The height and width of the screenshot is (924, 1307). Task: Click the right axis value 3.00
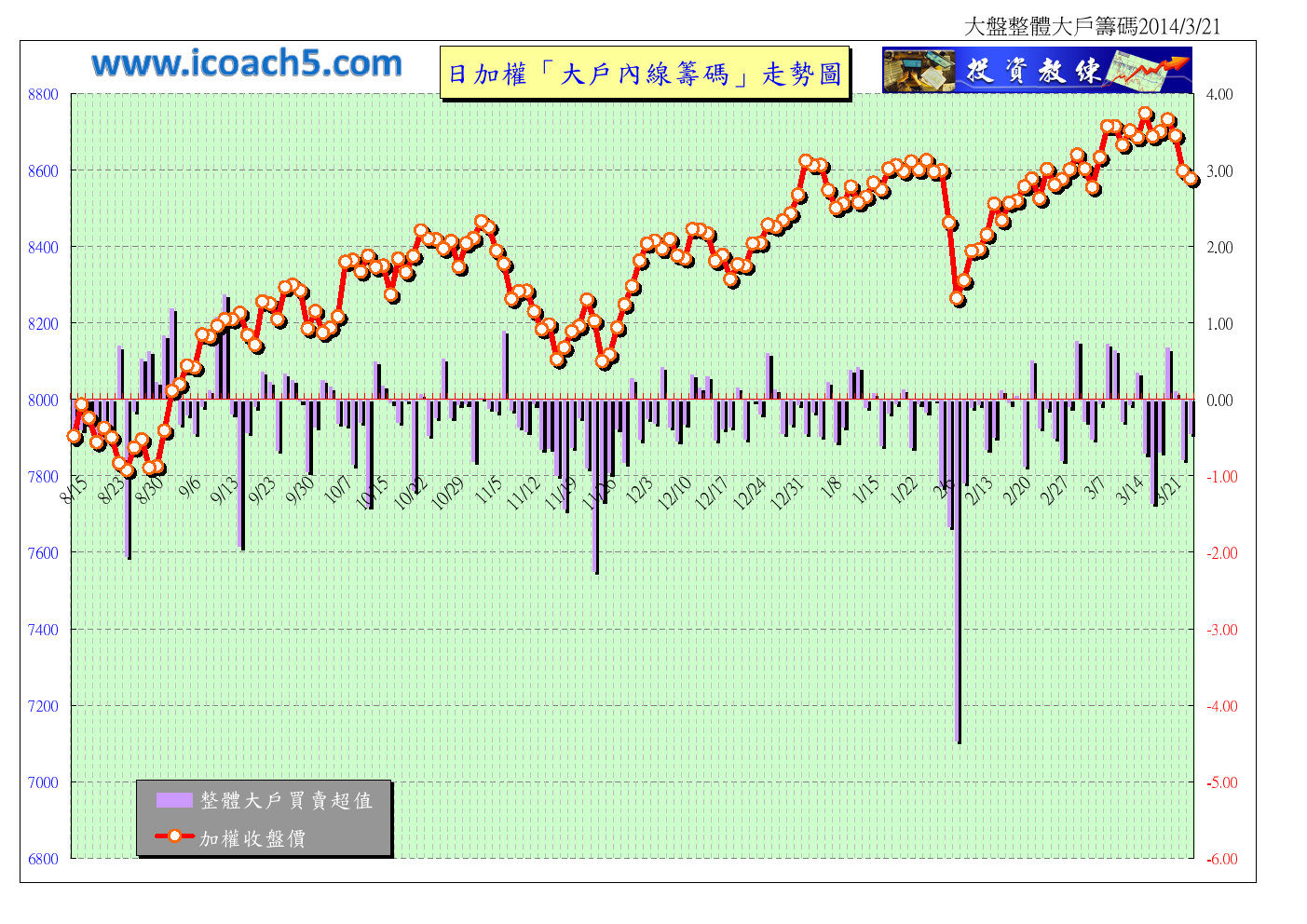click(x=1219, y=171)
